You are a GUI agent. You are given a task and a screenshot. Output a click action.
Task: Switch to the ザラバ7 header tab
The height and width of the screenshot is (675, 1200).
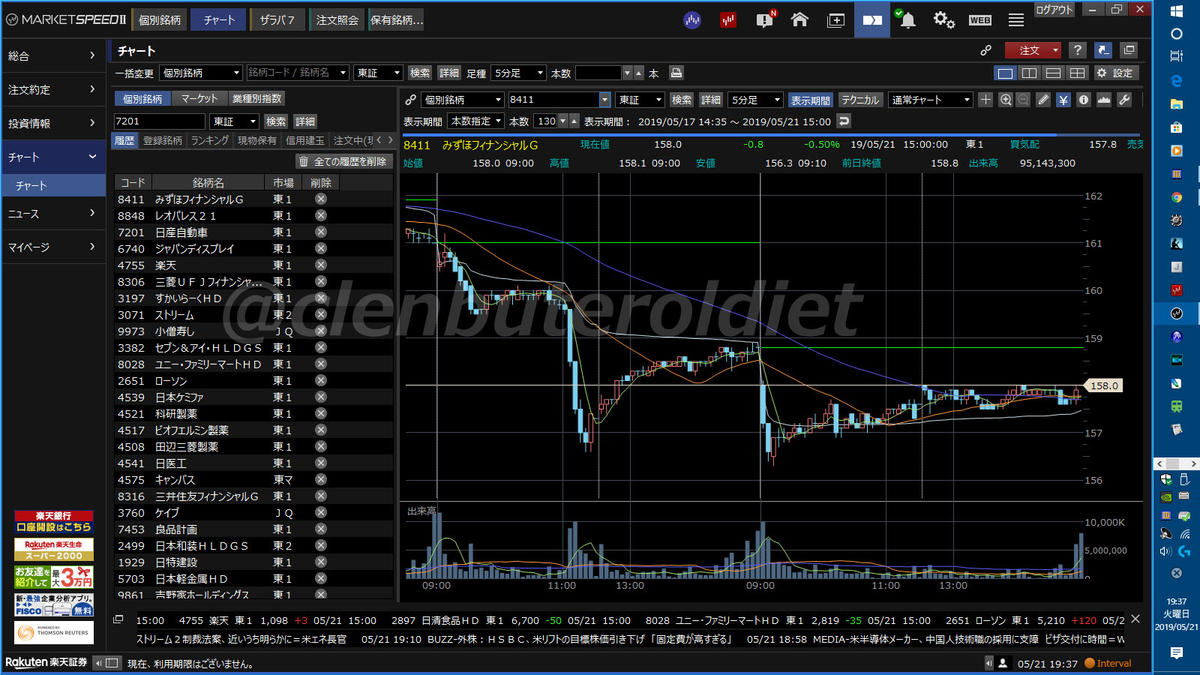coord(277,19)
